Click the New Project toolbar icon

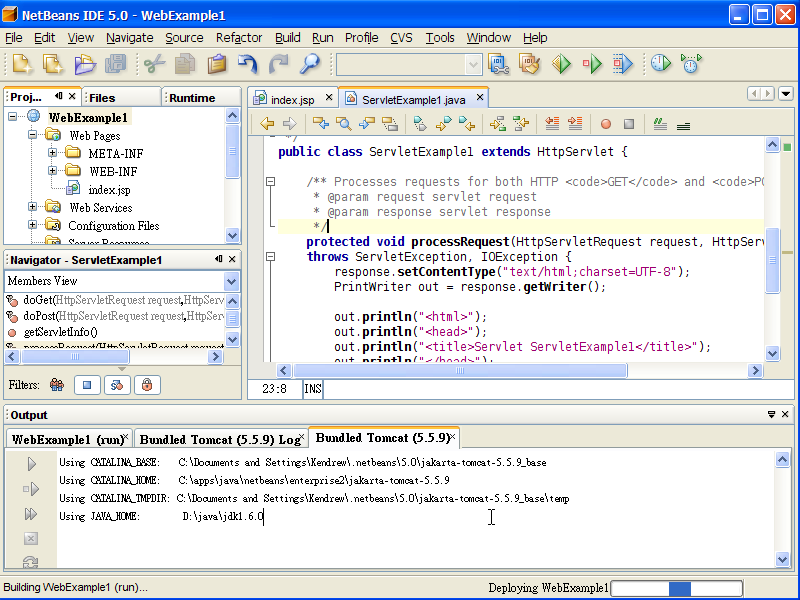(53, 64)
